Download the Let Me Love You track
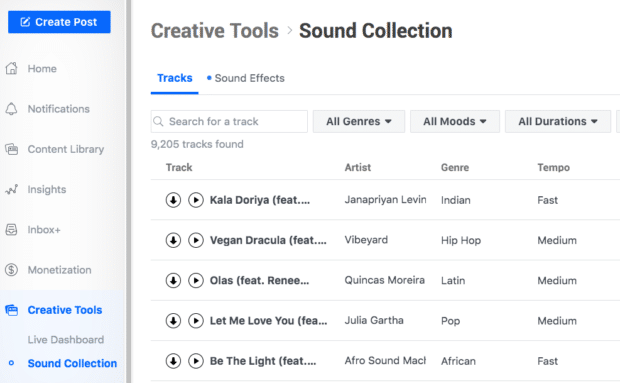 tap(173, 321)
